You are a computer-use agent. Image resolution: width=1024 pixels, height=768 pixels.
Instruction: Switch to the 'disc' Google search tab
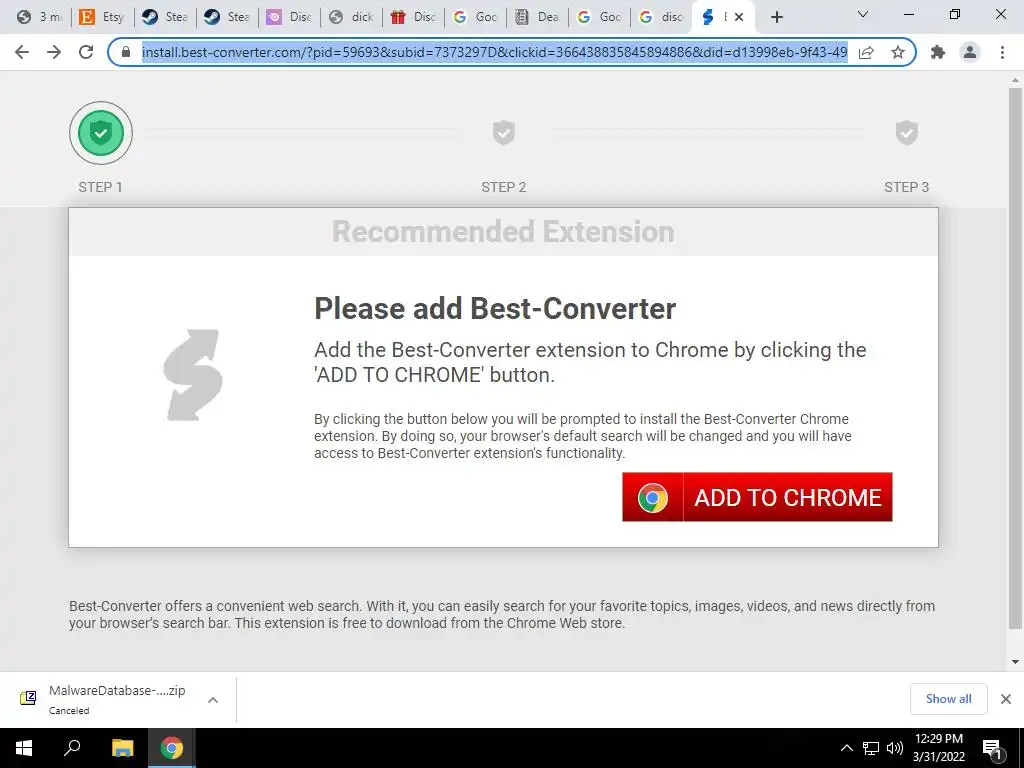pos(662,17)
